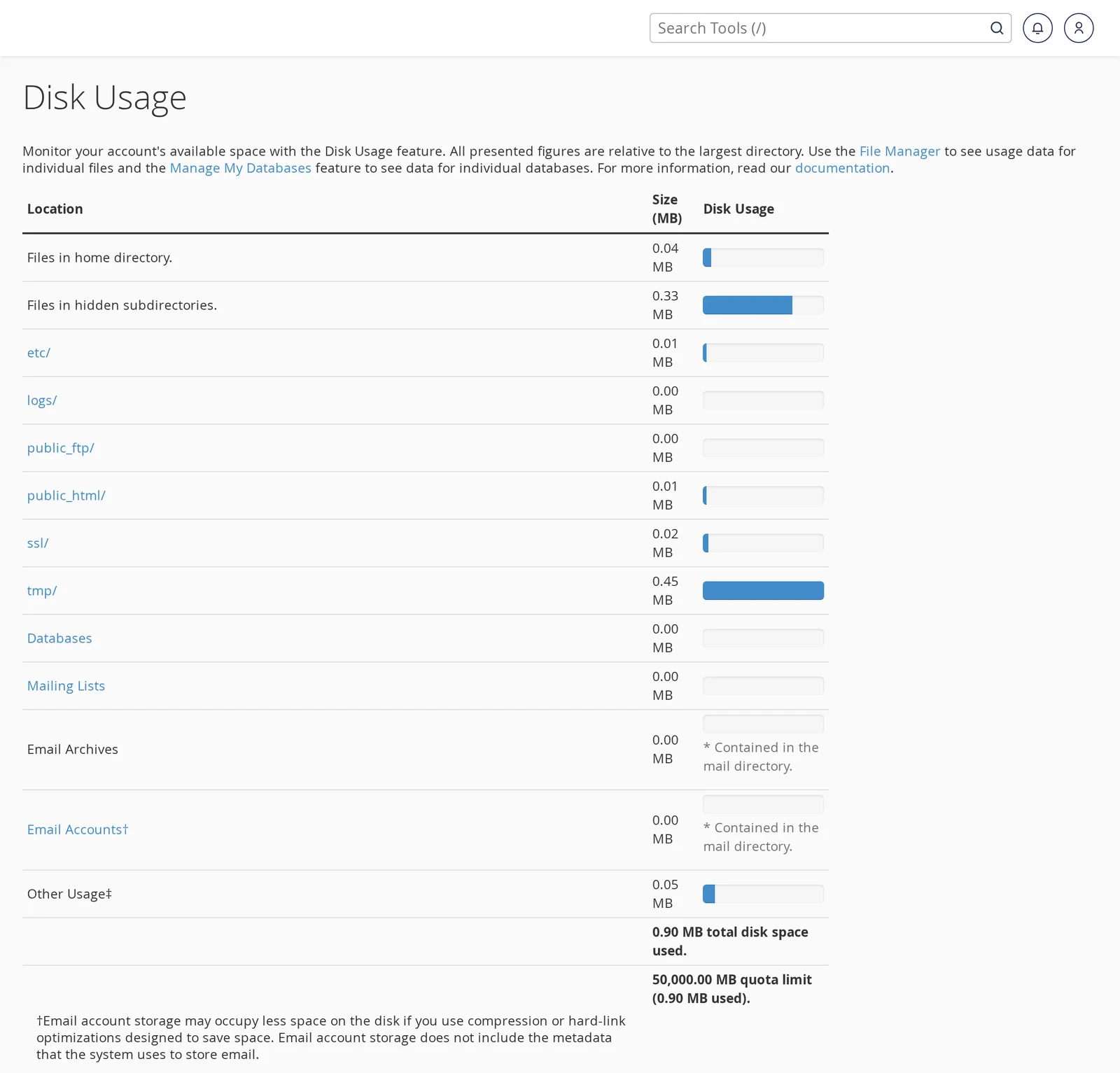Select 'Files in home directory.' row text
1120x1073 pixels.
99,258
